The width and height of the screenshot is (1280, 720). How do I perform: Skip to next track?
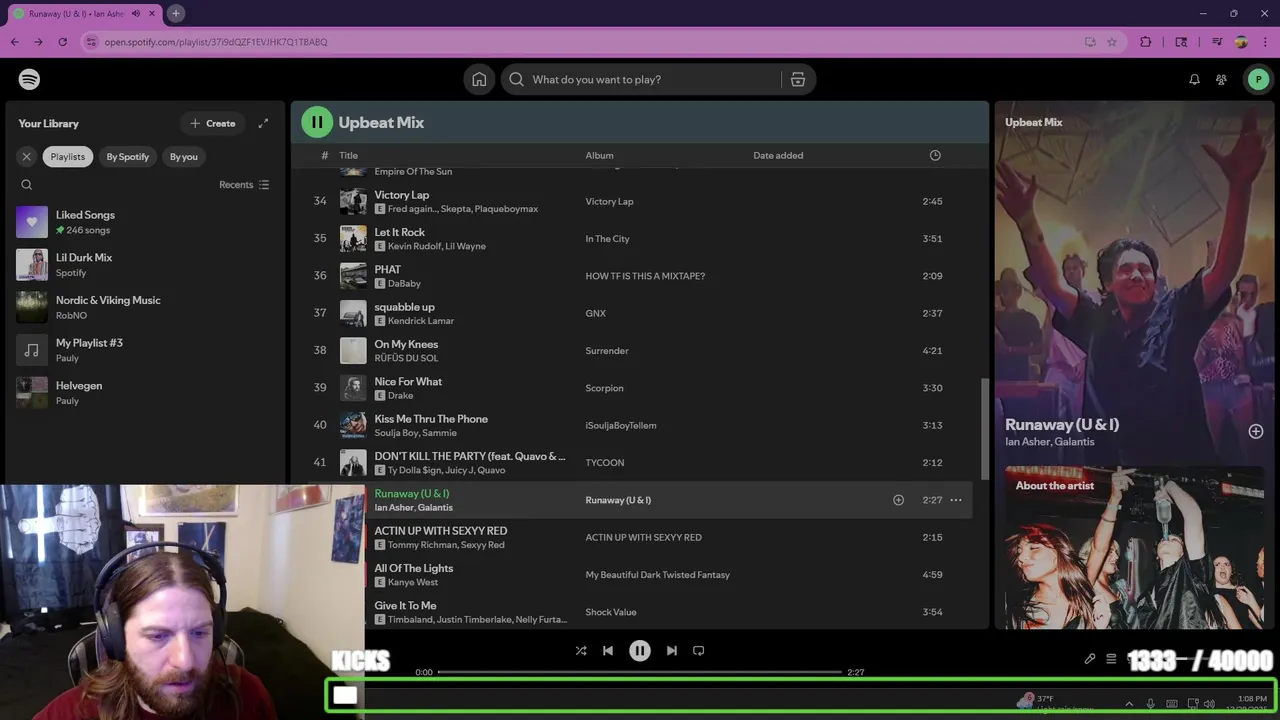672,650
